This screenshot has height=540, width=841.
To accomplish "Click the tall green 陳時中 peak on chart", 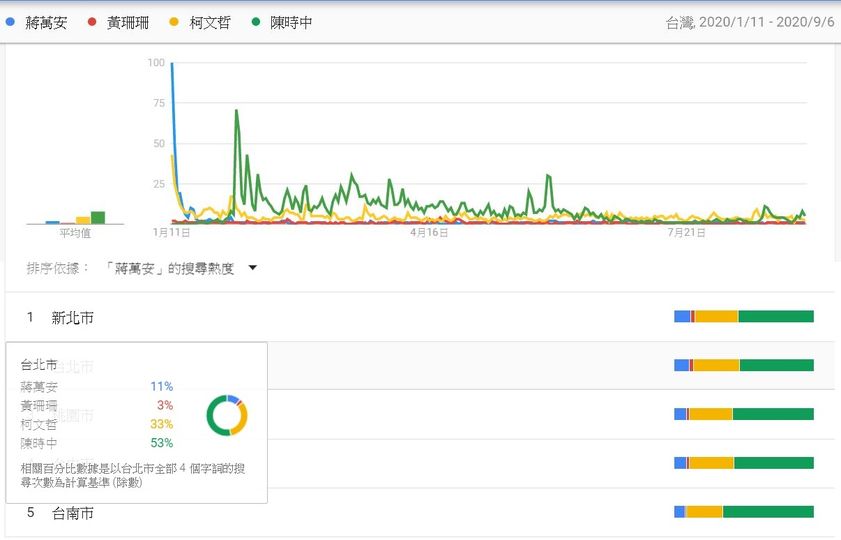I will pos(236,111).
